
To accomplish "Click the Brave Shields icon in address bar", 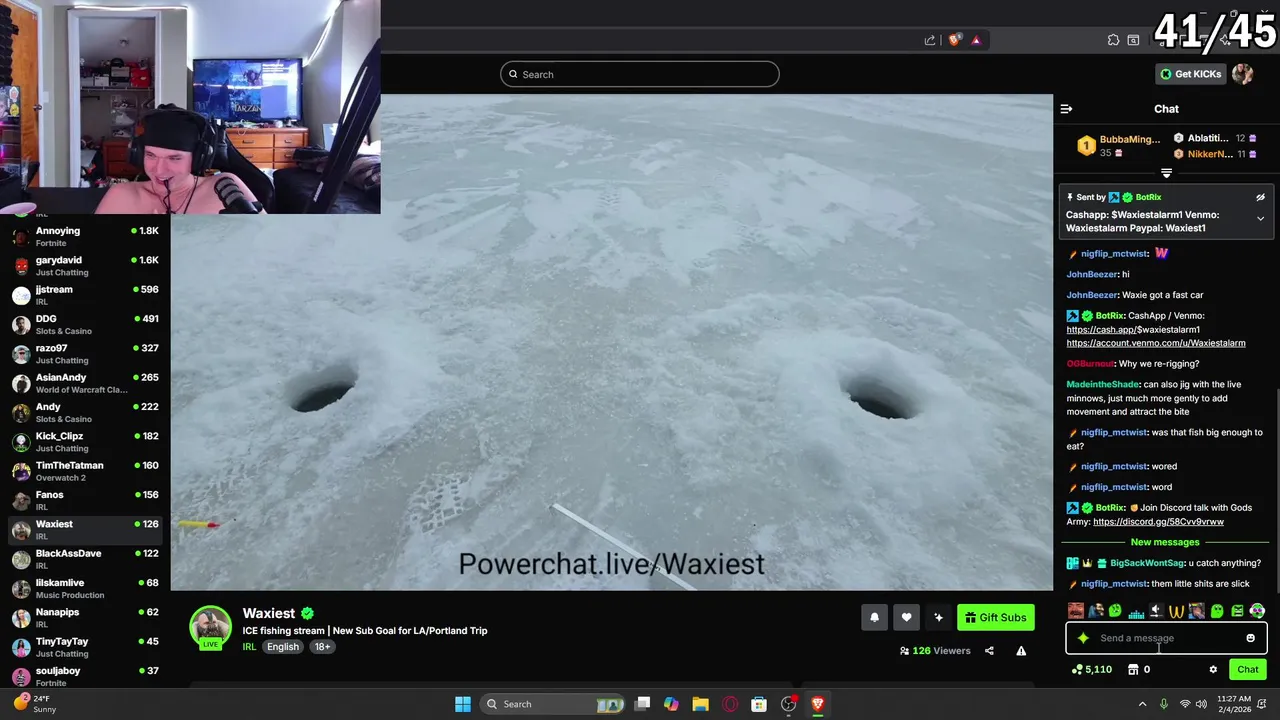I will click(955, 40).
